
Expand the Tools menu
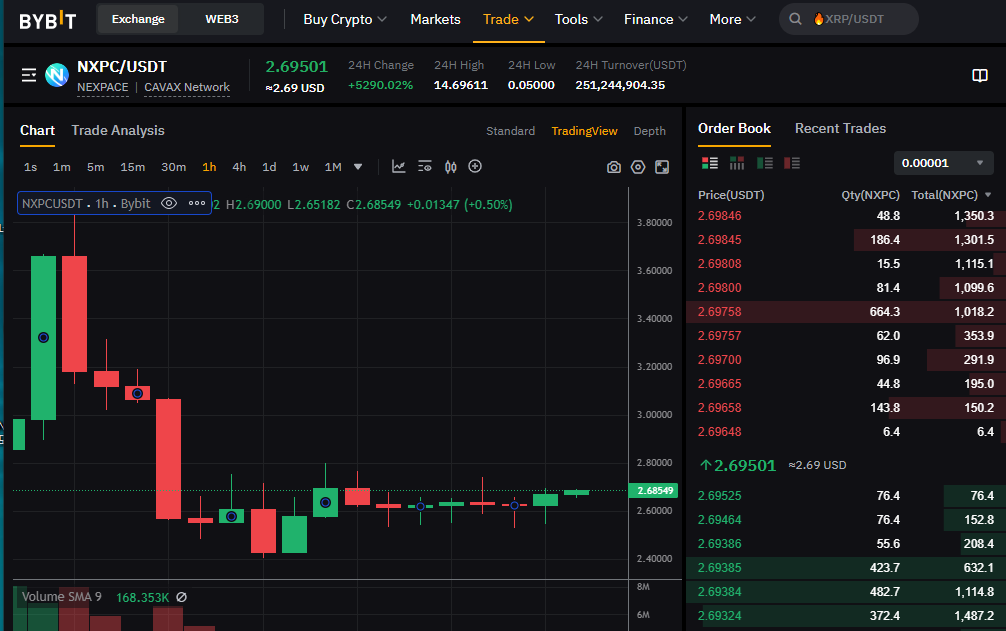tap(578, 19)
